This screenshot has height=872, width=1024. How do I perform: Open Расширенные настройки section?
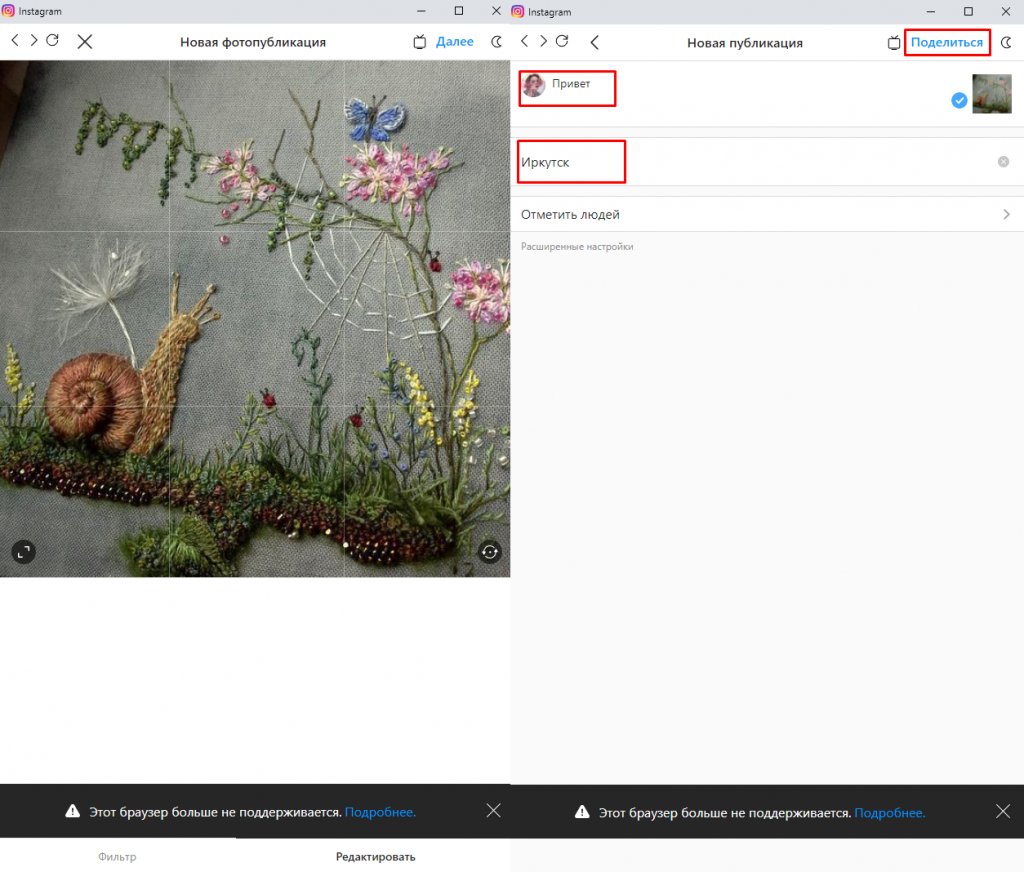[x=577, y=247]
